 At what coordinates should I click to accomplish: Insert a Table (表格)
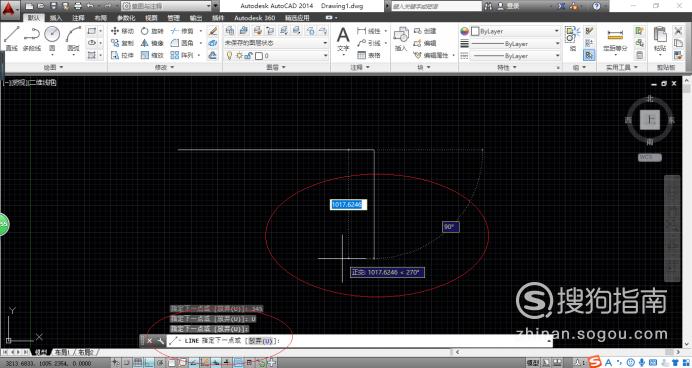point(369,55)
